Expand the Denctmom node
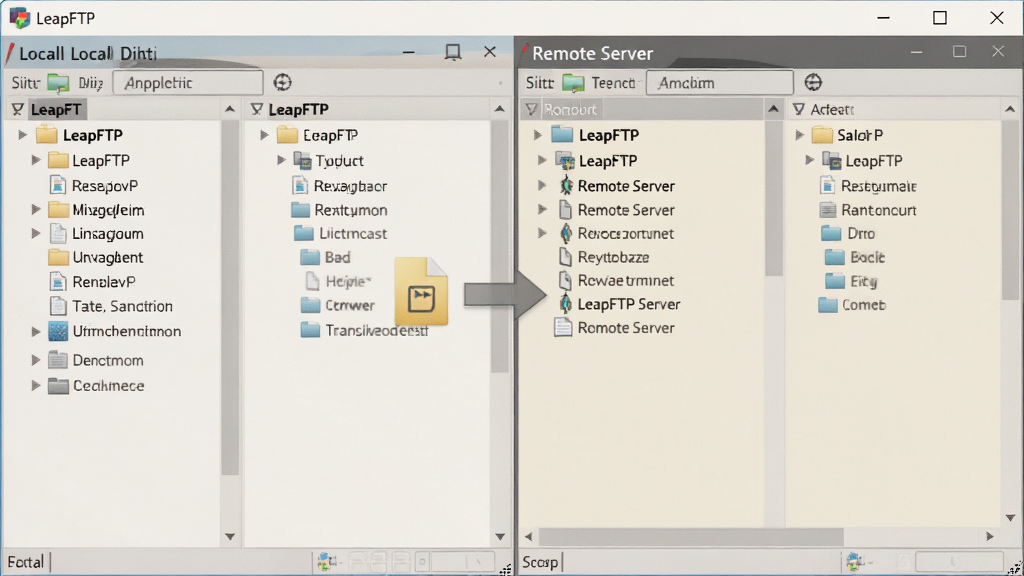This screenshot has height=576, width=1024. pos(36,360)
